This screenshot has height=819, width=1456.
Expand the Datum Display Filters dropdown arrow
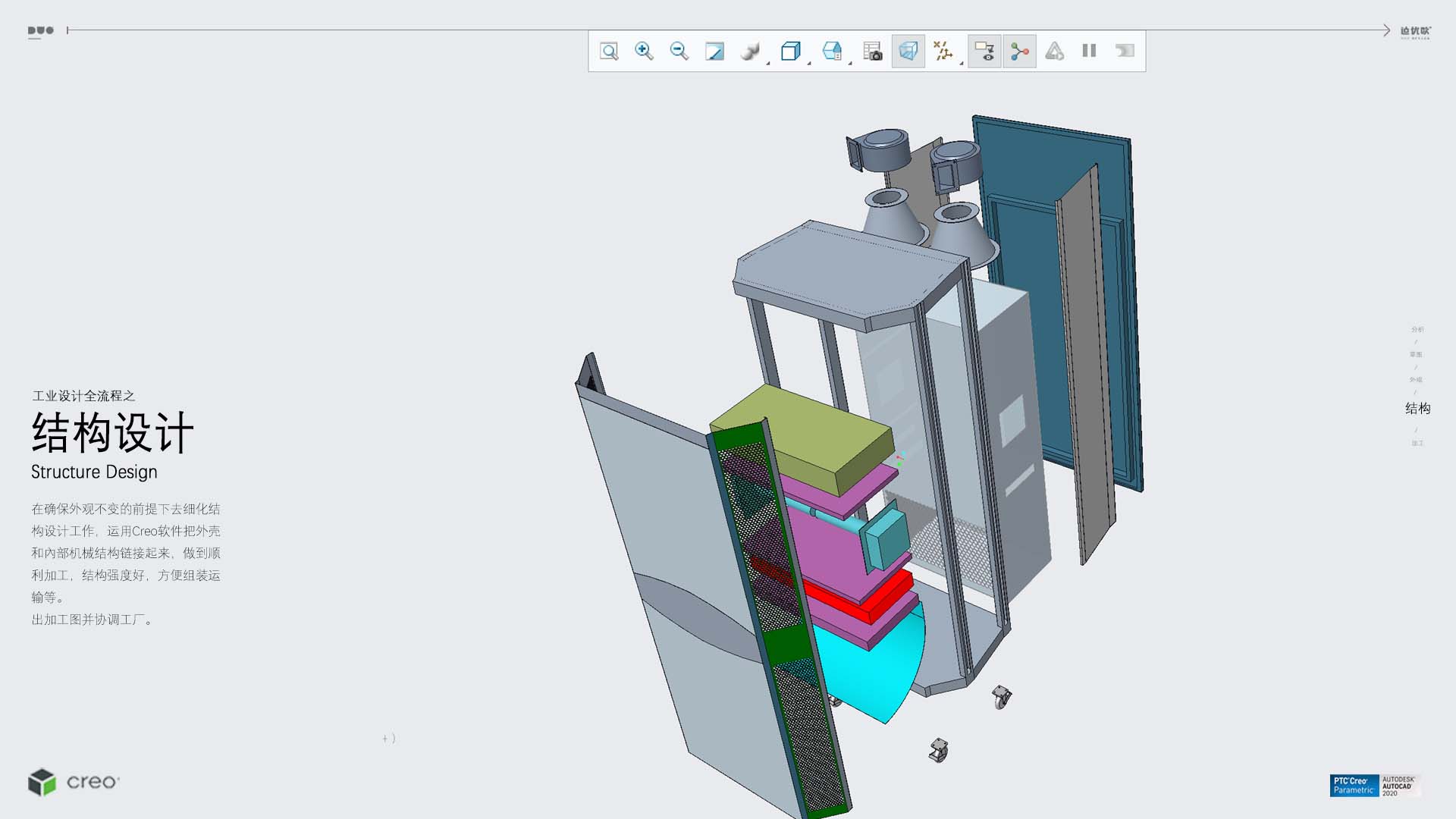(x=961, y=63)
